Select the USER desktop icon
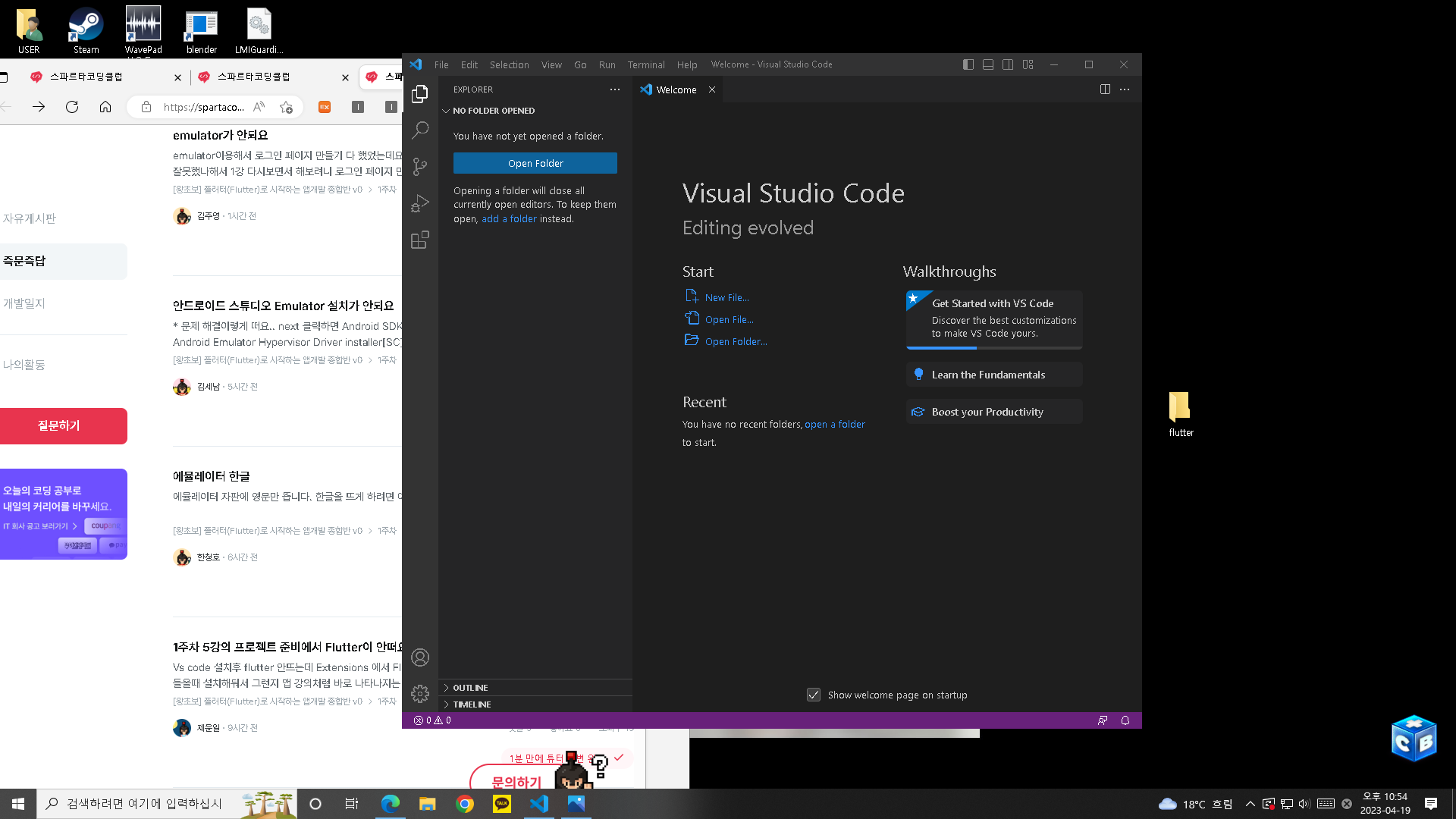 point(29,30)
